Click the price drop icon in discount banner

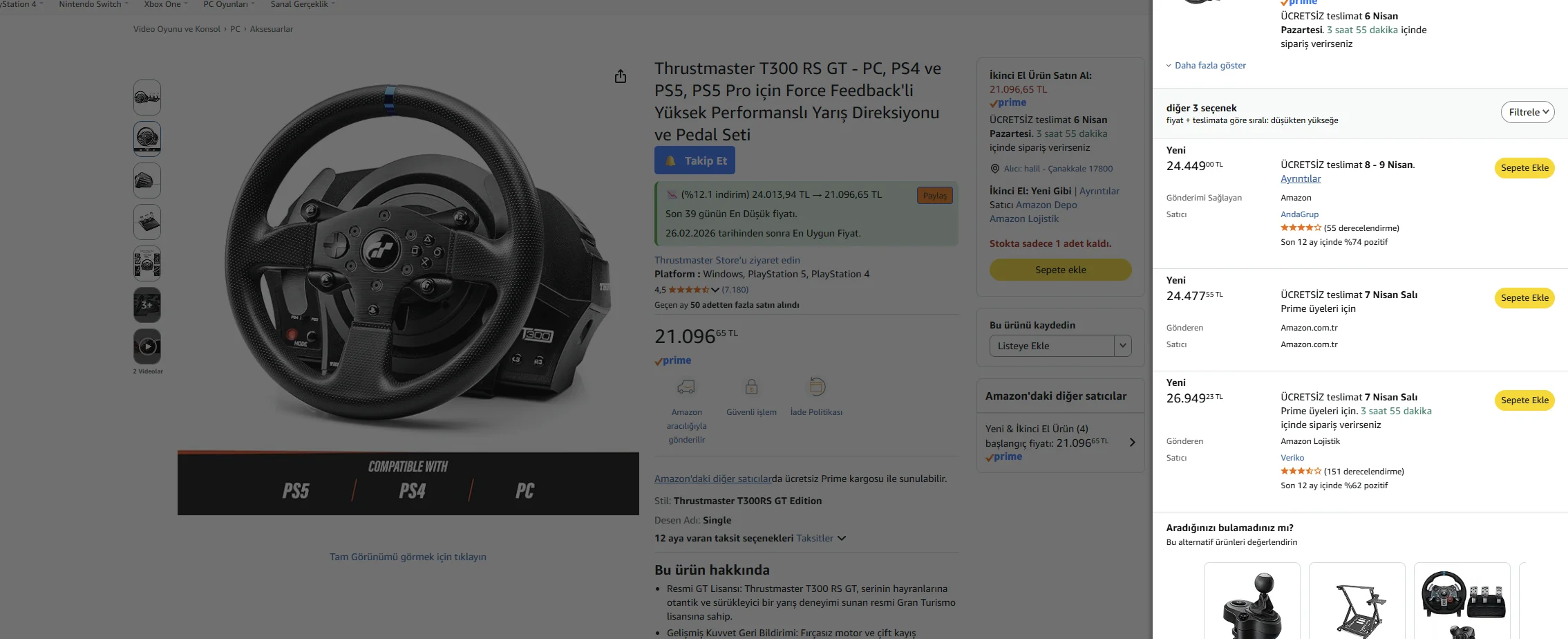671,194
